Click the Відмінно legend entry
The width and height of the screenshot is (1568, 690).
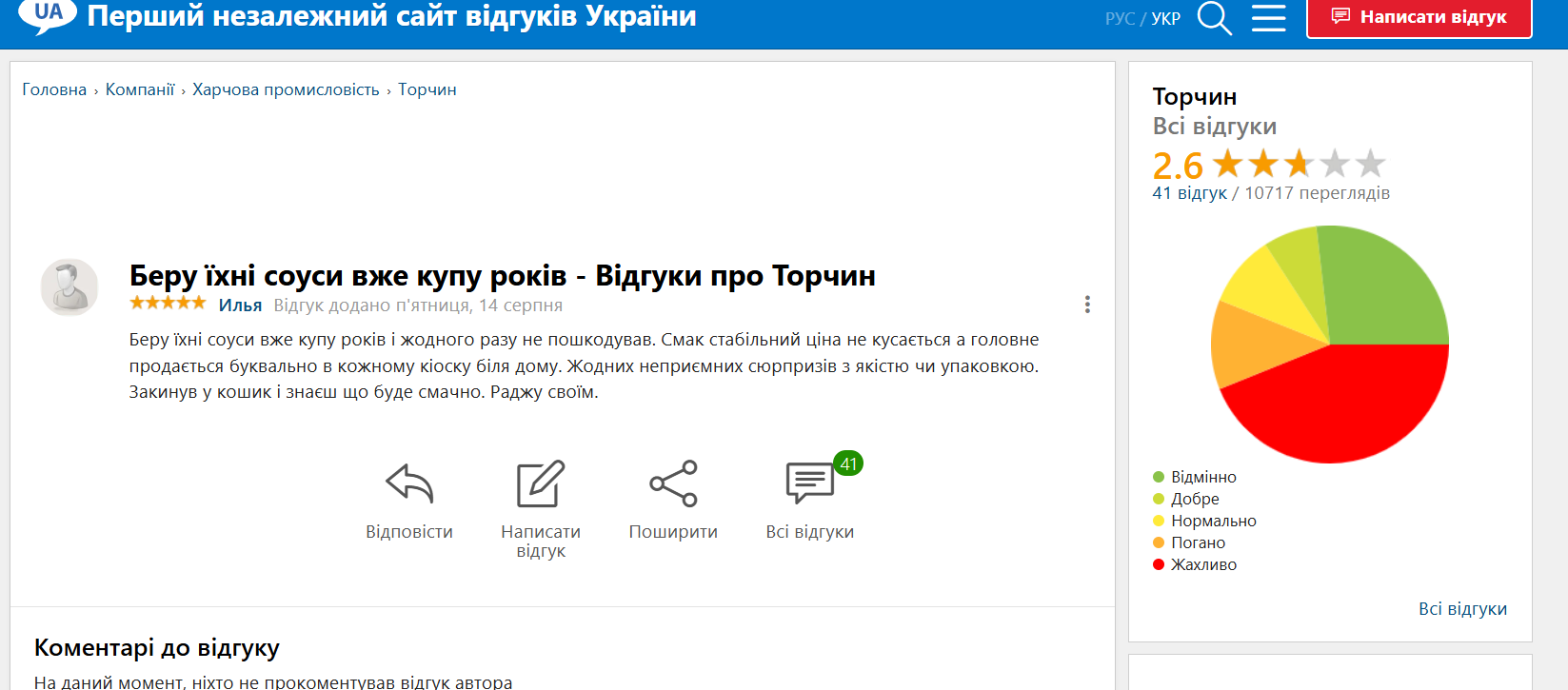tap(1195, 477)
